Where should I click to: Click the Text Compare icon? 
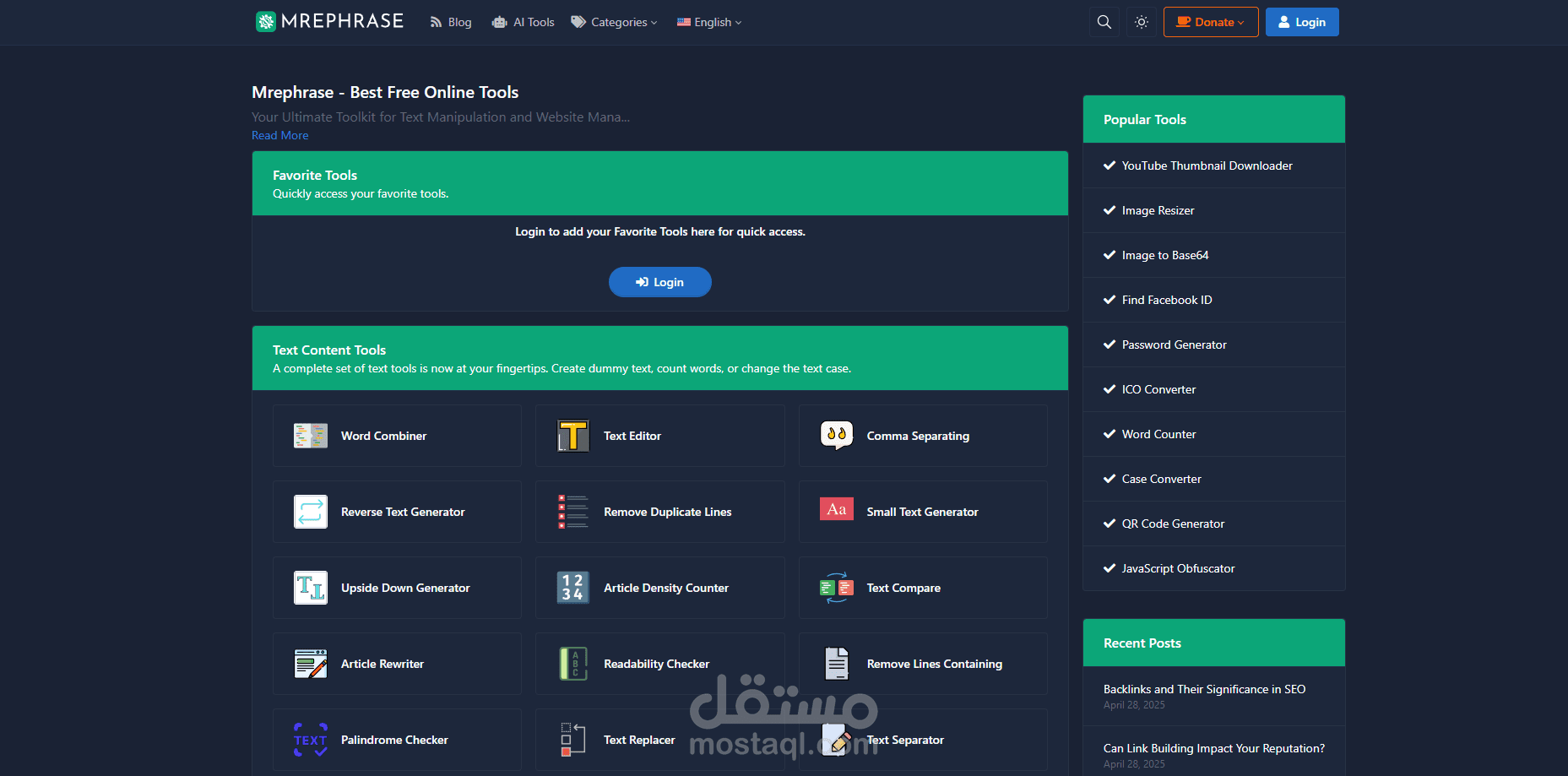[x=837, y=588]
